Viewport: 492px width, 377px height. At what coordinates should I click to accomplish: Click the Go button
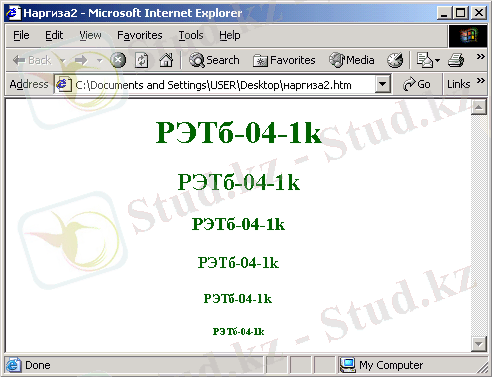(x=417, y=84)
